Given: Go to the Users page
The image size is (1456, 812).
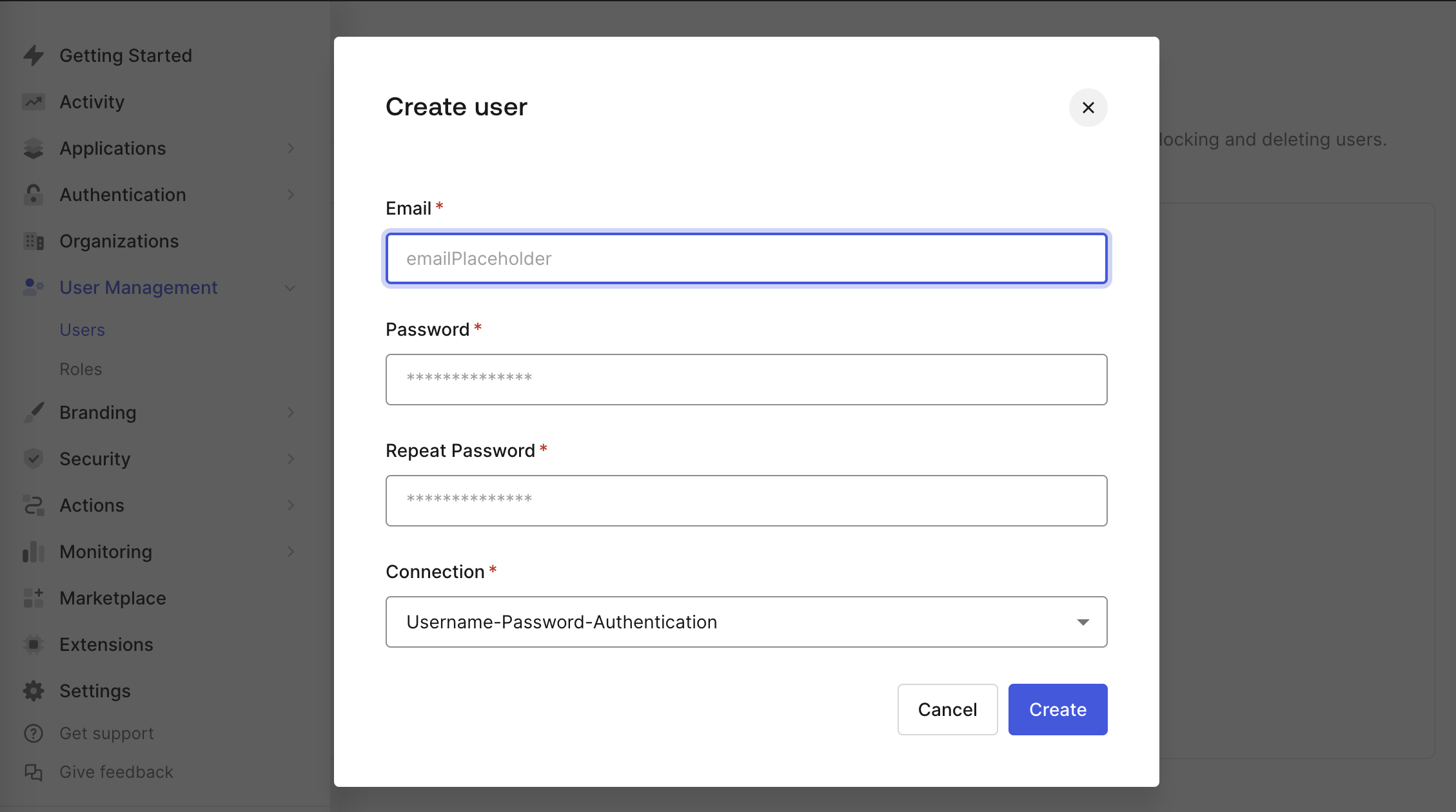Looking at the screenshot, I should 82,329.
